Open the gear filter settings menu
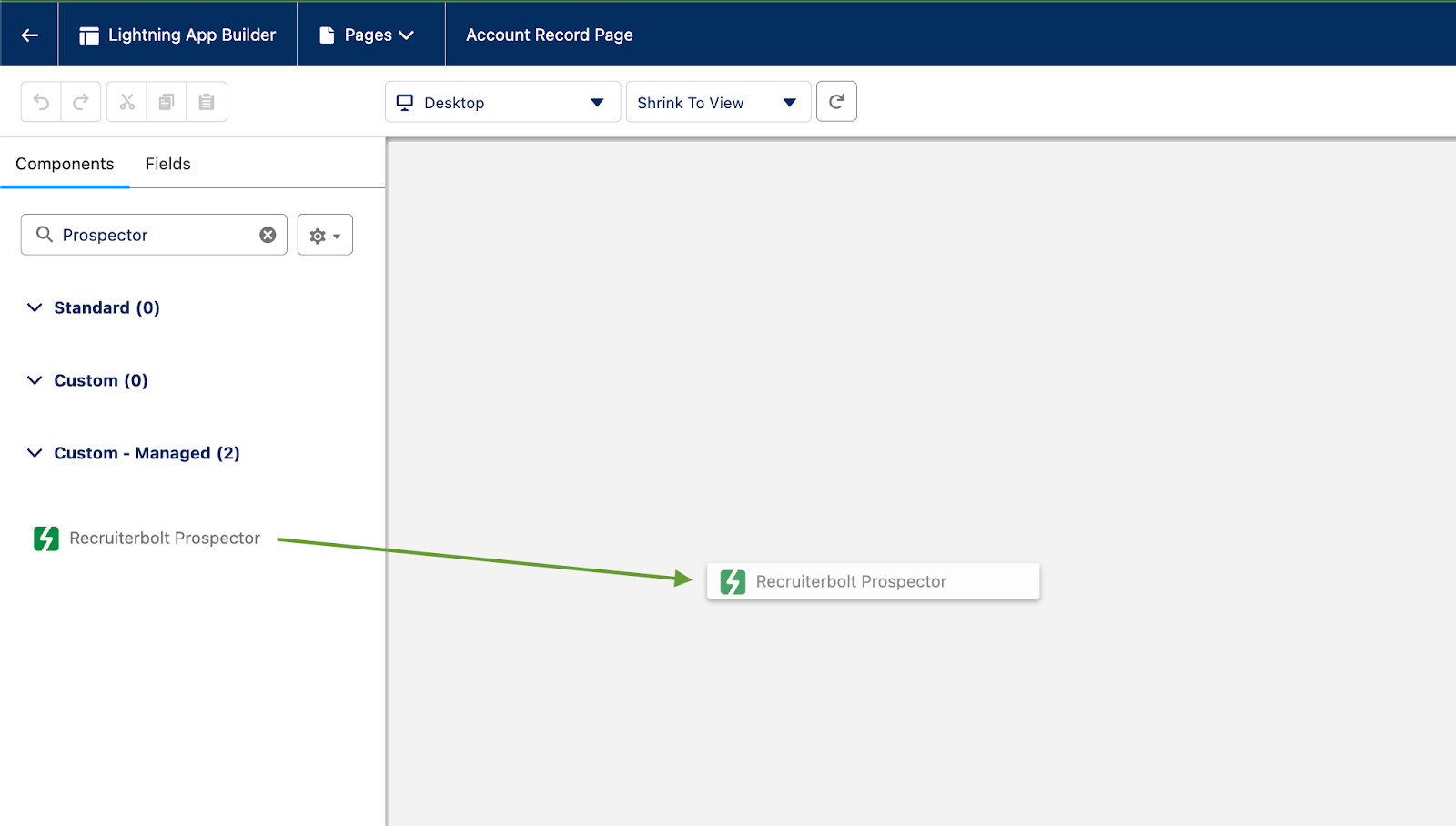This screenshot has height=826, width=1456. click(x=325, y=235)
